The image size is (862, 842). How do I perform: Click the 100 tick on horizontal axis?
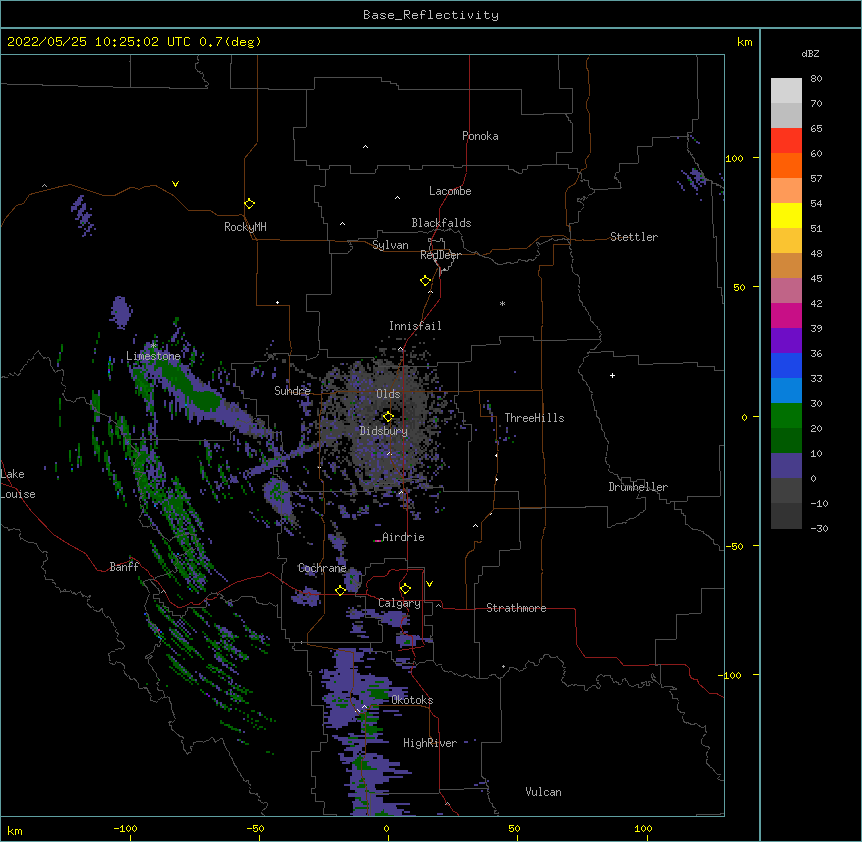click(643, 828)
